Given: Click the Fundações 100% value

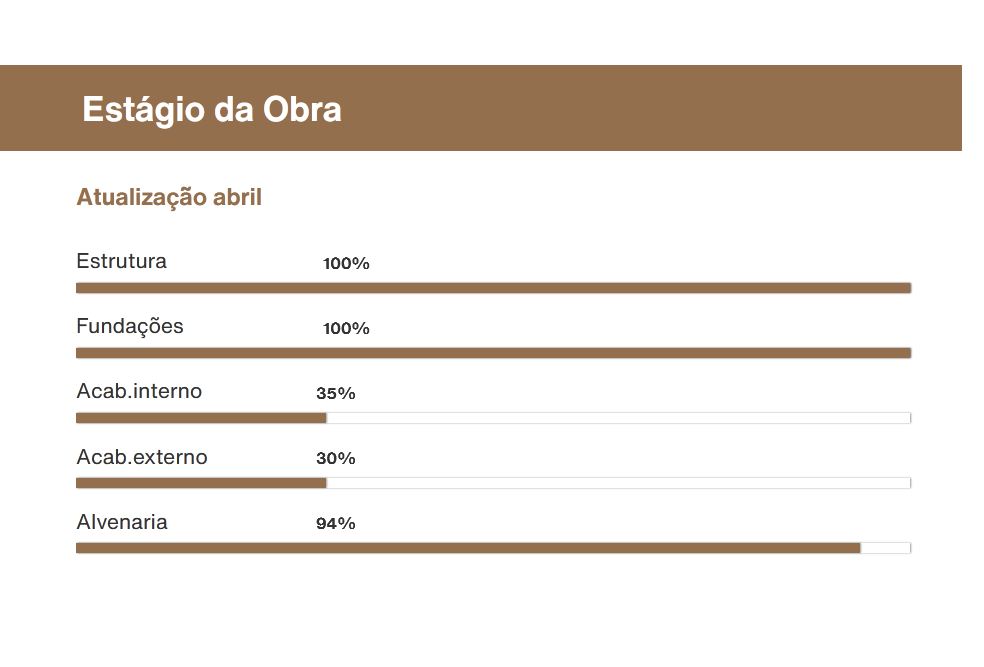Looking at the screenshot, I should (x=346, y=329).
